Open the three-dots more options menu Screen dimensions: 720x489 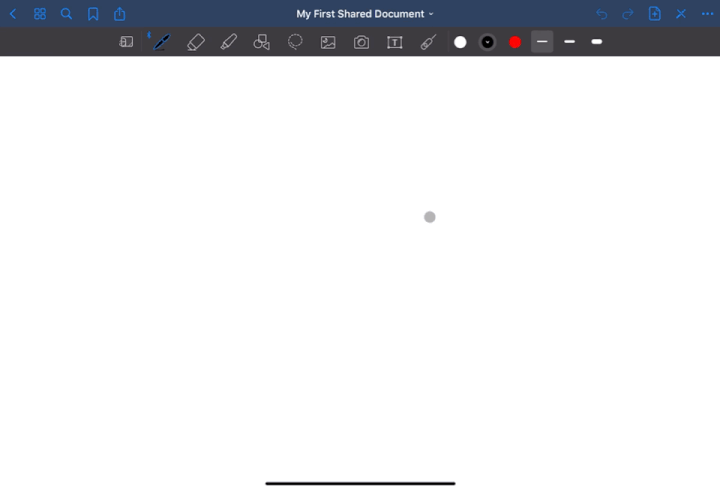pyautogui.click(x=708, y=14)
